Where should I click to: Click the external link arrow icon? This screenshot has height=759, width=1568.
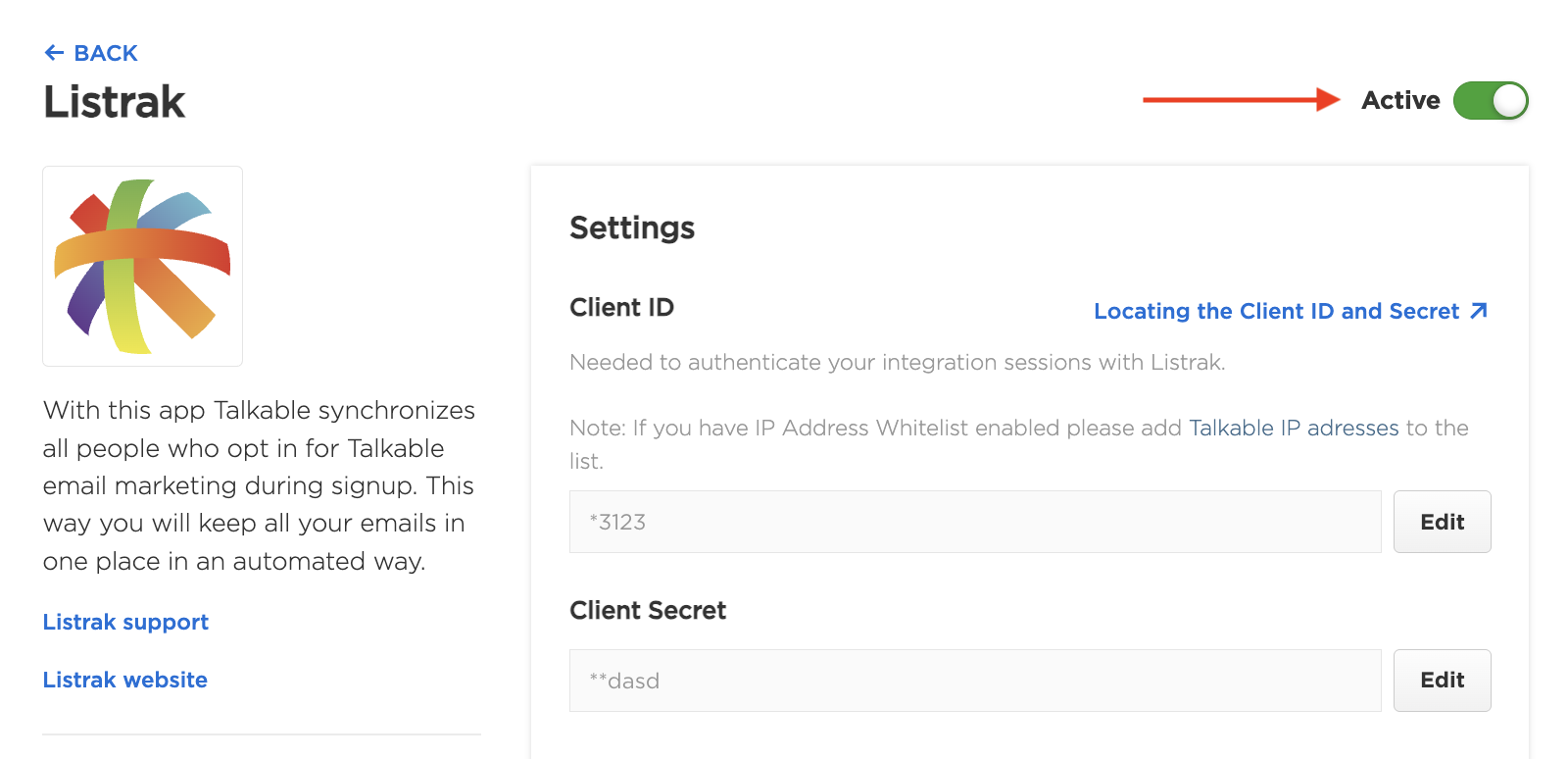(x=1479, y=311)
